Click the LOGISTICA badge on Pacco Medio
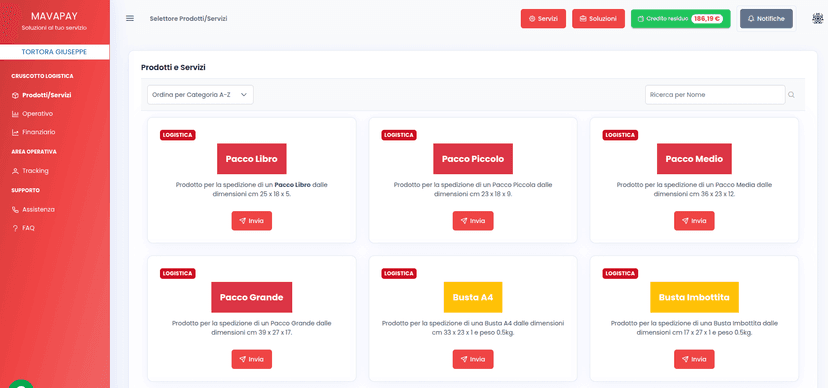This screenshot has width=828, height=388. 620,135
